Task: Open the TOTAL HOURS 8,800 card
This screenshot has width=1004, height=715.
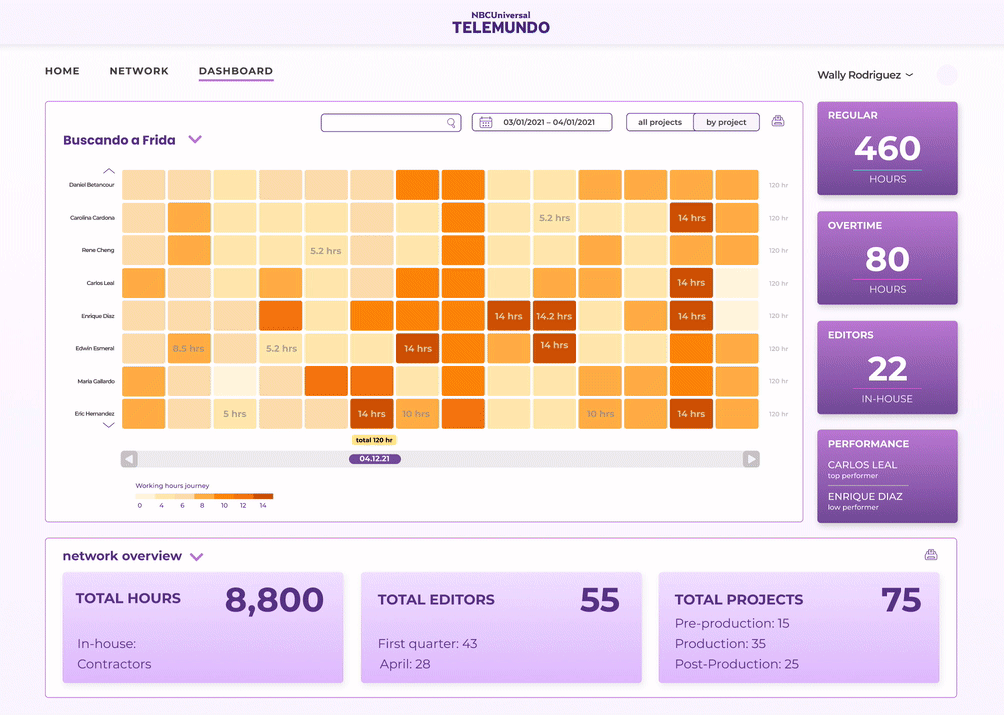Action: 203,627
